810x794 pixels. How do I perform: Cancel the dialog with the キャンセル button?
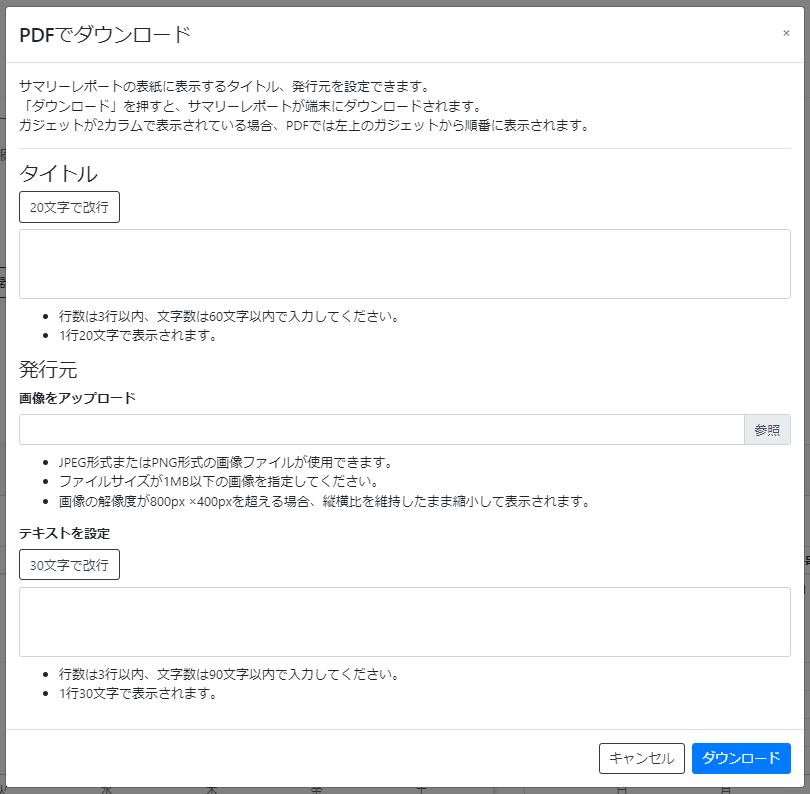[x=642, y=758]
